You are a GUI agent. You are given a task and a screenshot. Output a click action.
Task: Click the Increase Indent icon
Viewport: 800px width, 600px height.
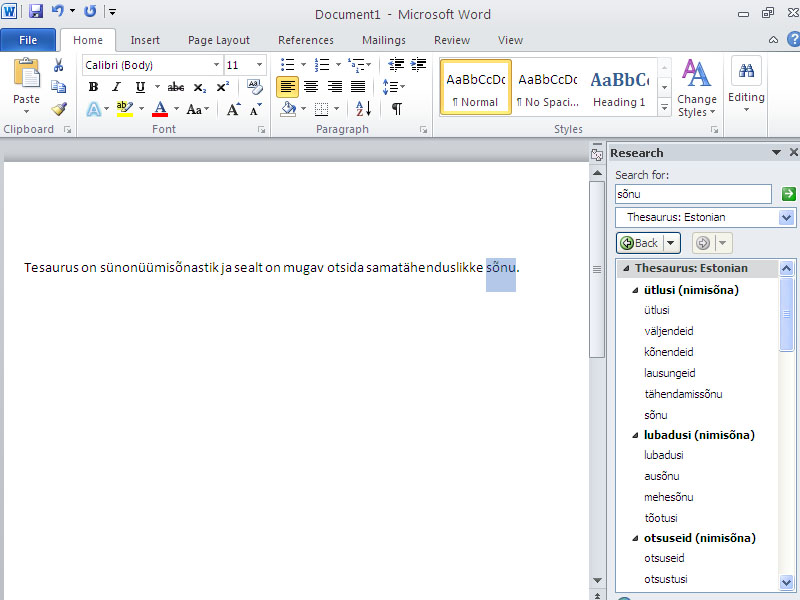(x=418, y=64)
